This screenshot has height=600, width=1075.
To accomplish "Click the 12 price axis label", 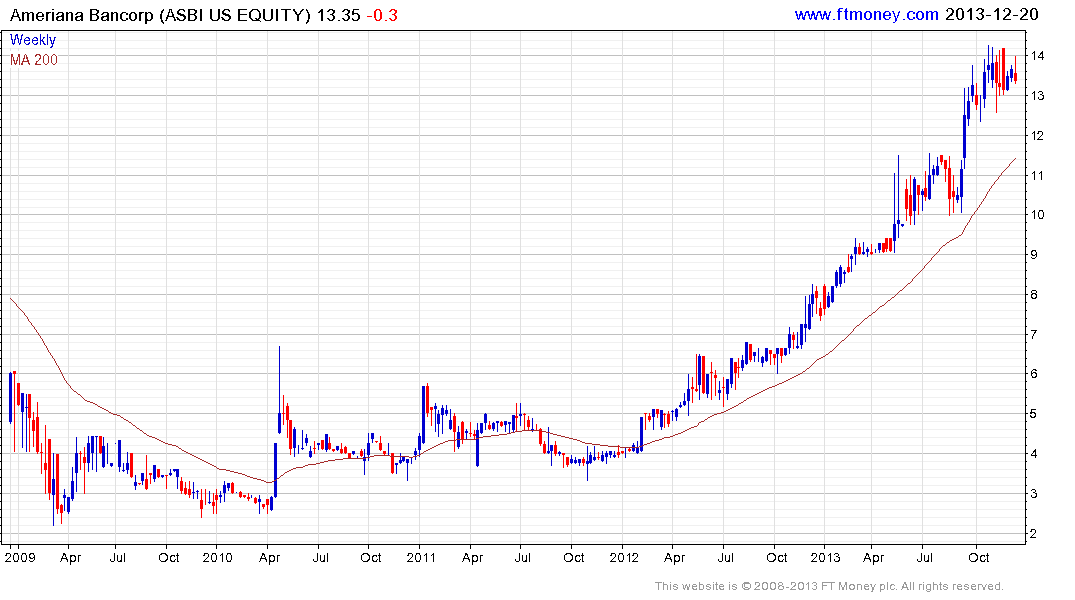I will tap(1037, 136).
